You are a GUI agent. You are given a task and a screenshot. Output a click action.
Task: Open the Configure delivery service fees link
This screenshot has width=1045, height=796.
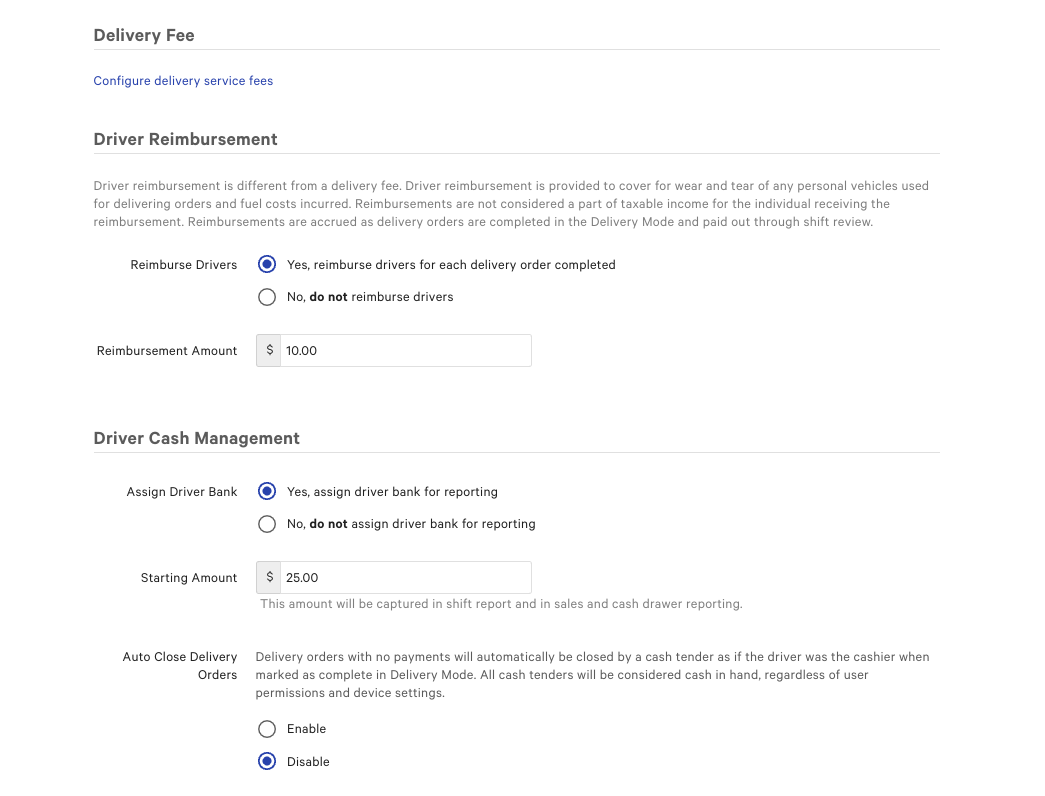pyautogui.click(x=182, y=80)
